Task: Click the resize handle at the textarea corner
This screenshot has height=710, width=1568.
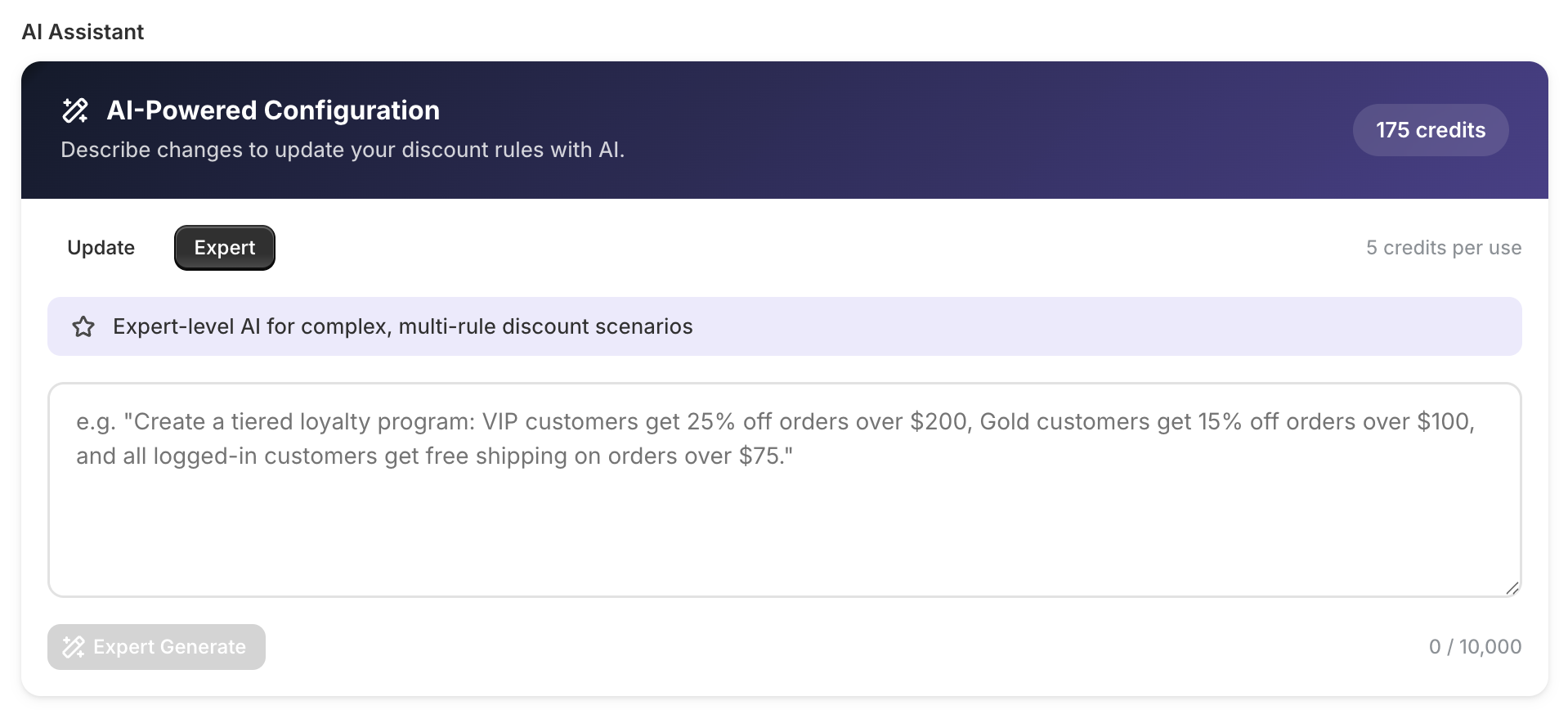Action: tap(1512, 588)
